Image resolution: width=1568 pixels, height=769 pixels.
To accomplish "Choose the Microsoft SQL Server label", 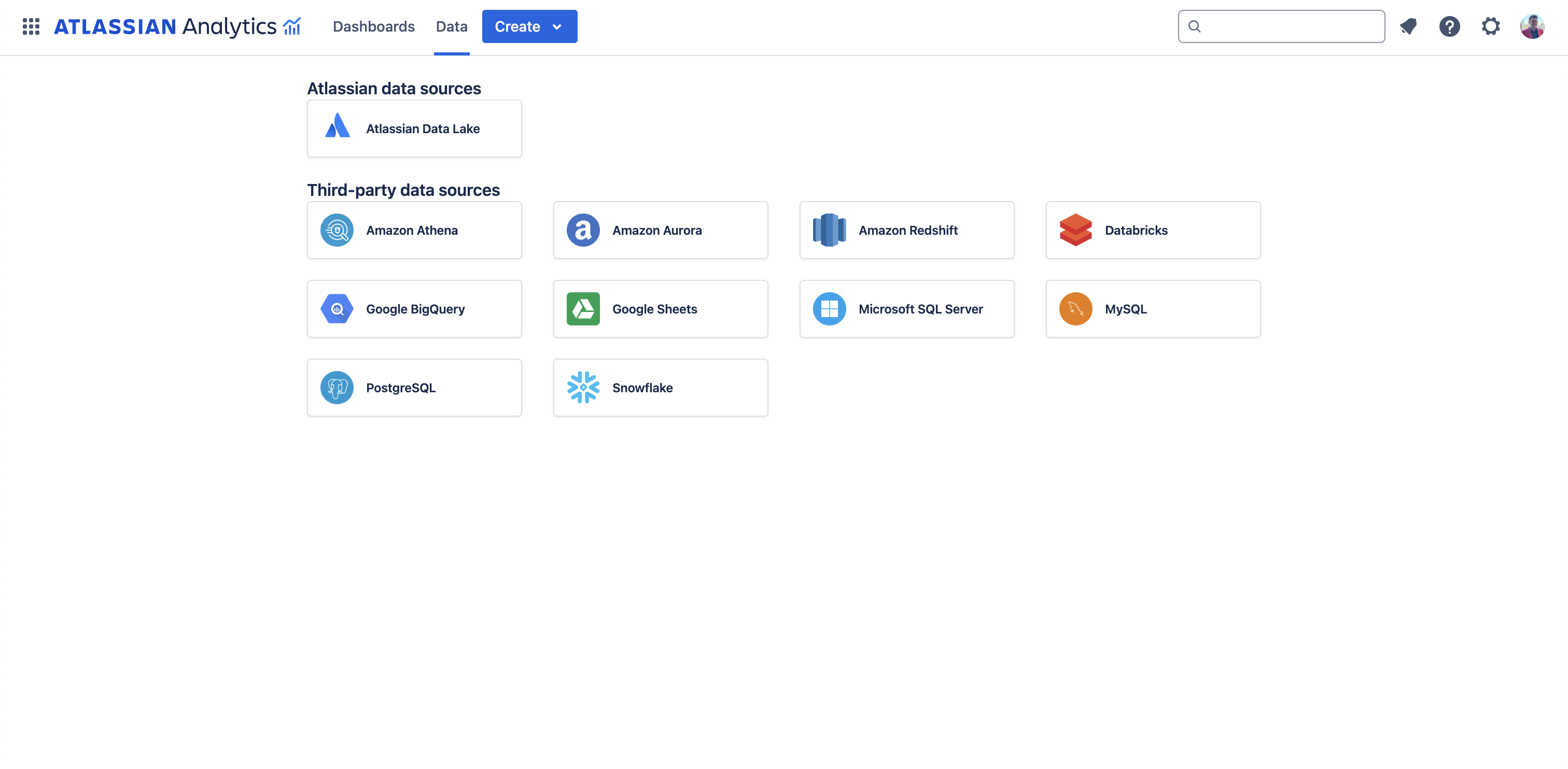I will pos(920,309).
